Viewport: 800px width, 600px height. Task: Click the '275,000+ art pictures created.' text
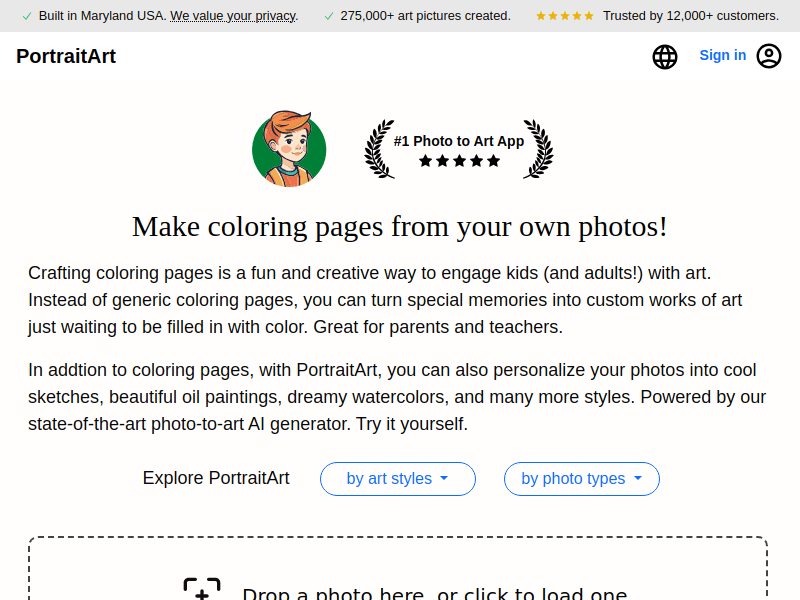click(x=426, y=16)
